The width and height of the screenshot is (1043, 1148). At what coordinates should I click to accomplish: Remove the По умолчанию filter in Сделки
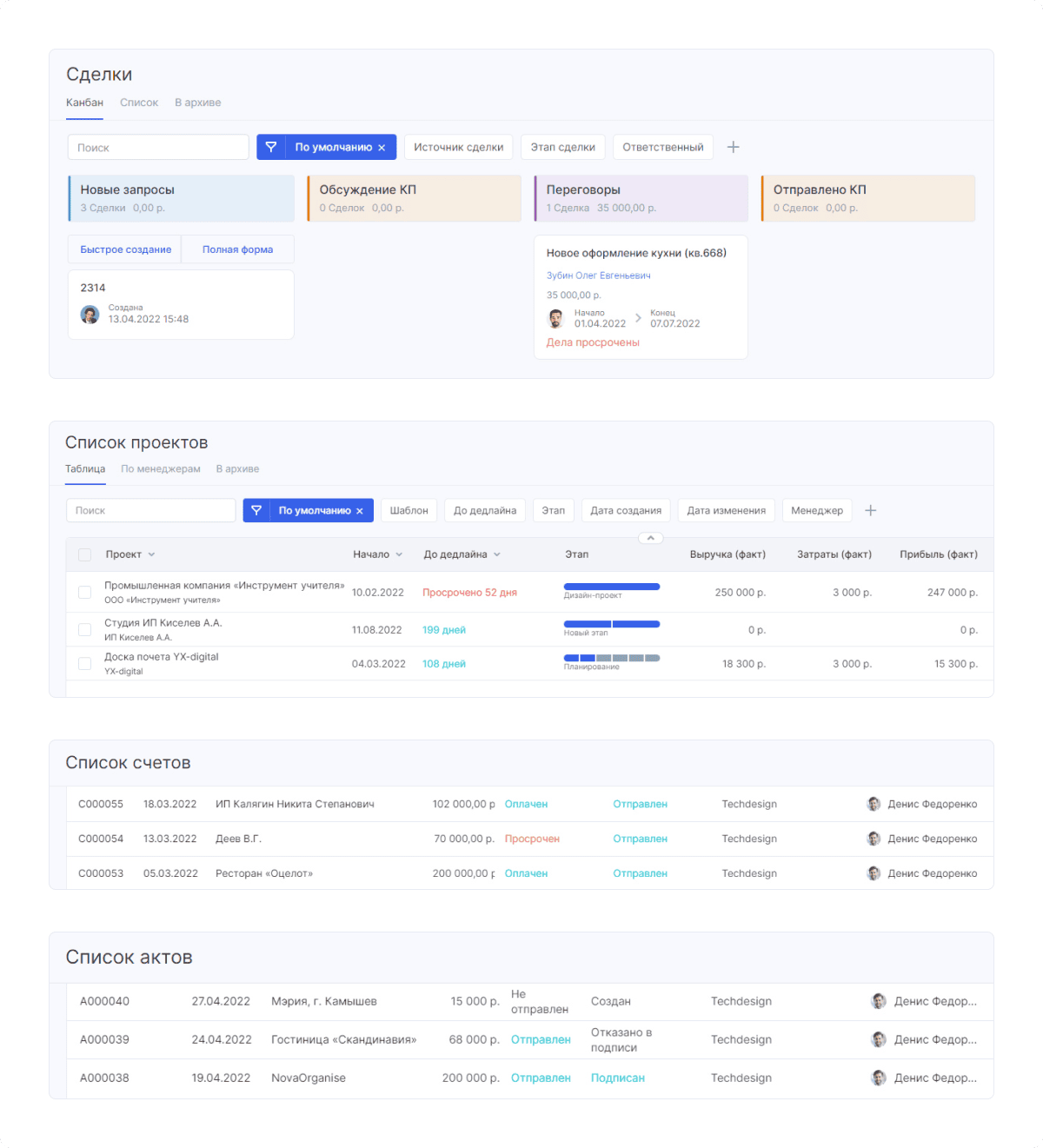click(382, 148)
